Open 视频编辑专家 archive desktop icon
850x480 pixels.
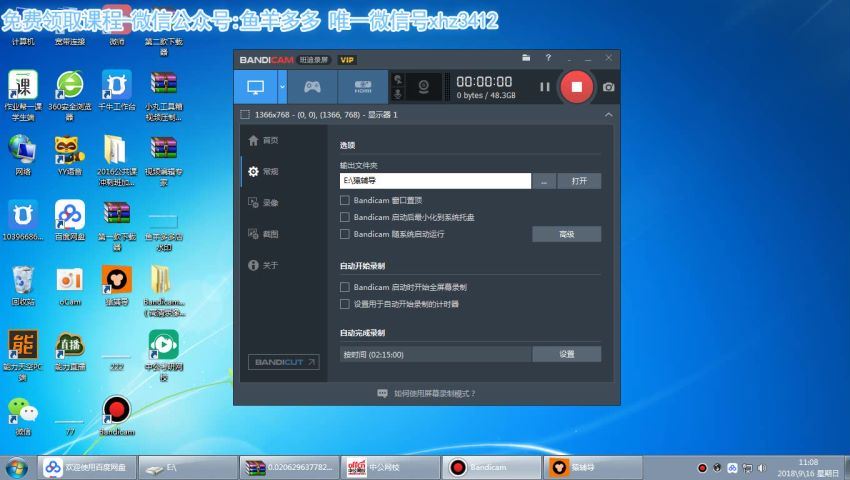pos(164,161)
